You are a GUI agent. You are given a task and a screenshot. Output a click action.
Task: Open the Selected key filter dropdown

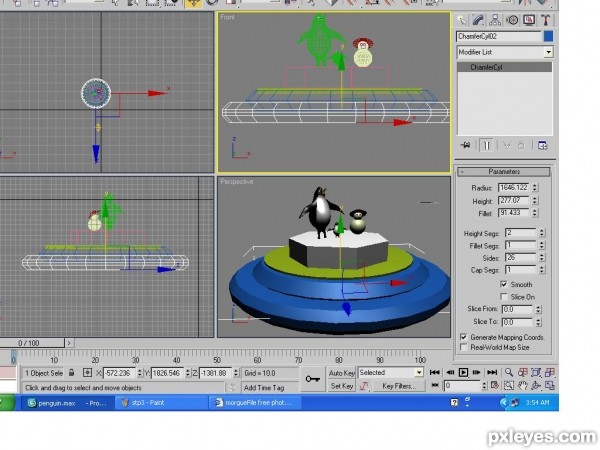pyautogui.click(x=419, y=372)
